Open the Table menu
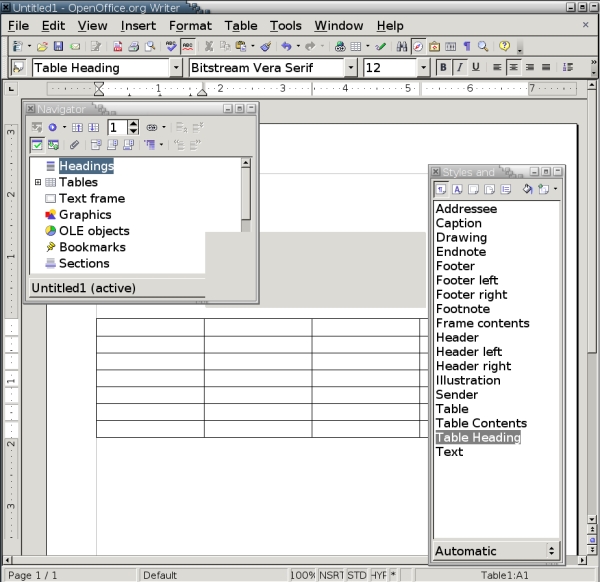The width and height of the screenshot is (600, 582). (240, 25)
